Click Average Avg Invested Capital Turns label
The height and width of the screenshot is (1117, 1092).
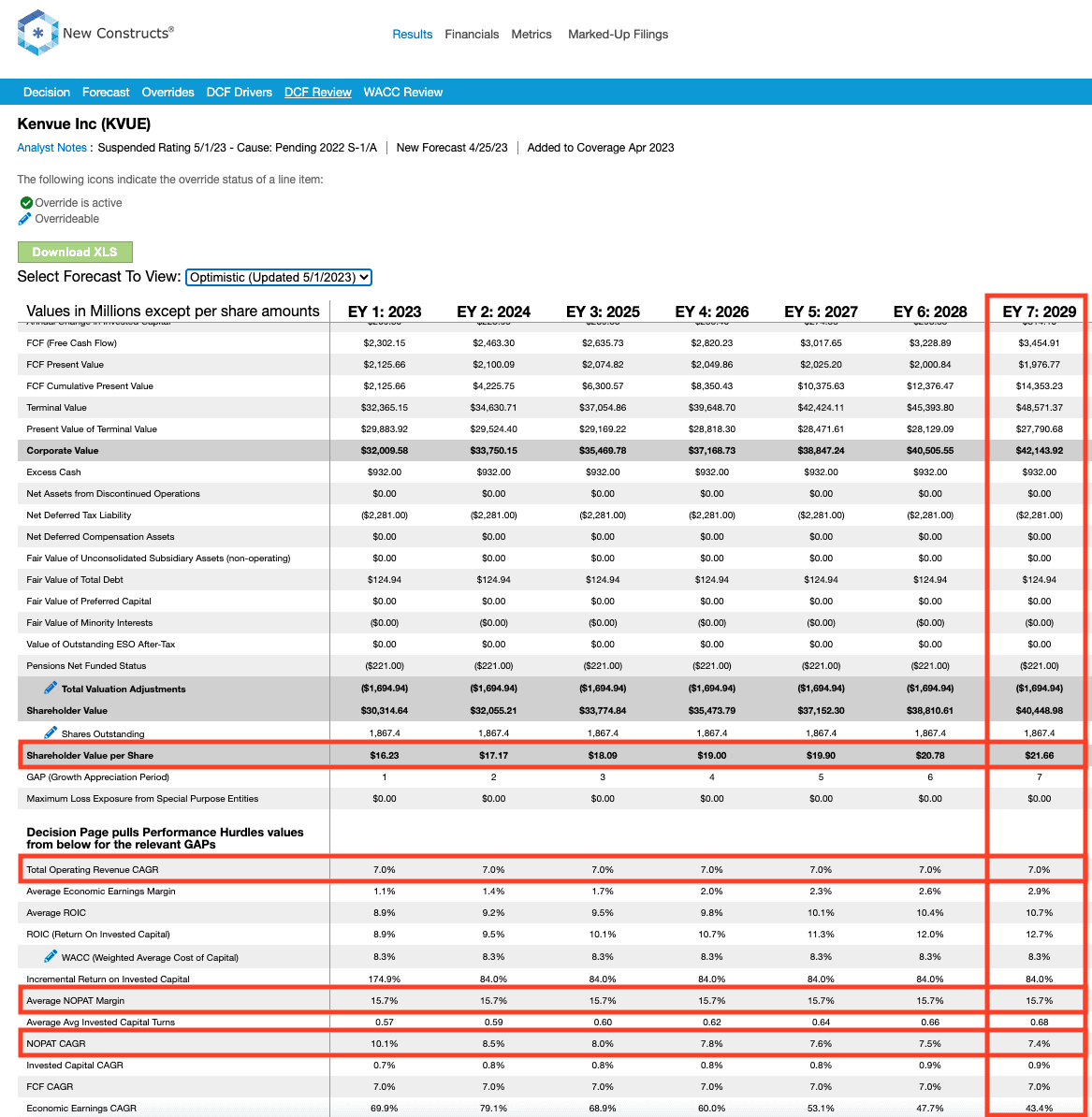tap(100, 1022)
